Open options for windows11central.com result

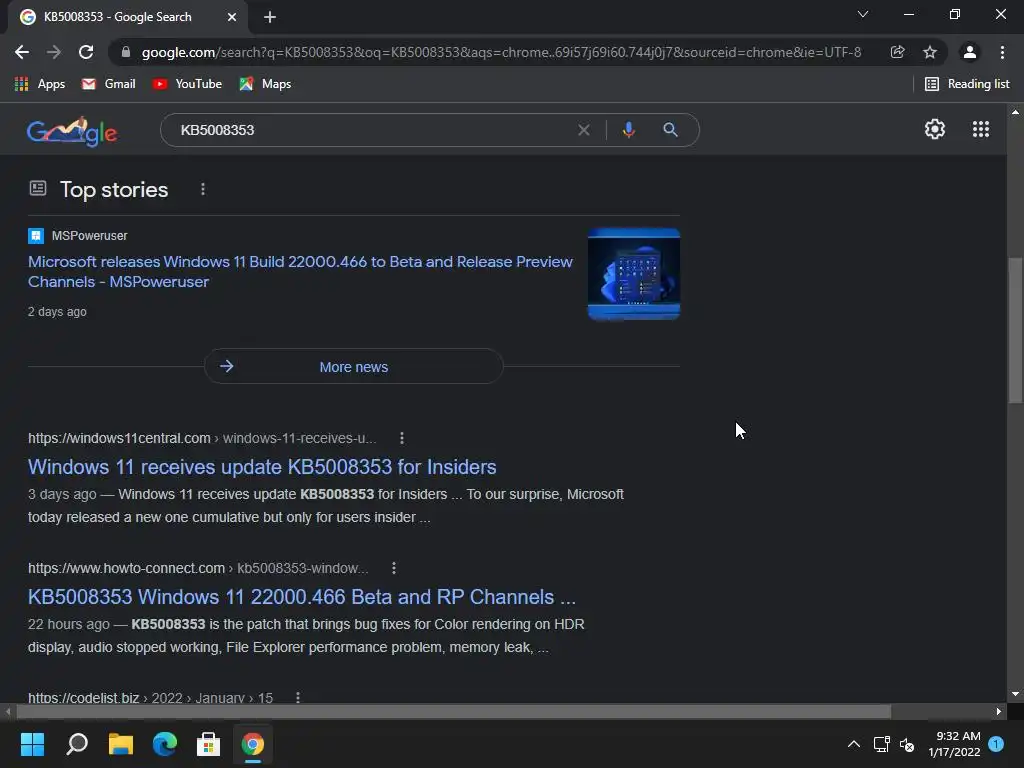(402, 438)
